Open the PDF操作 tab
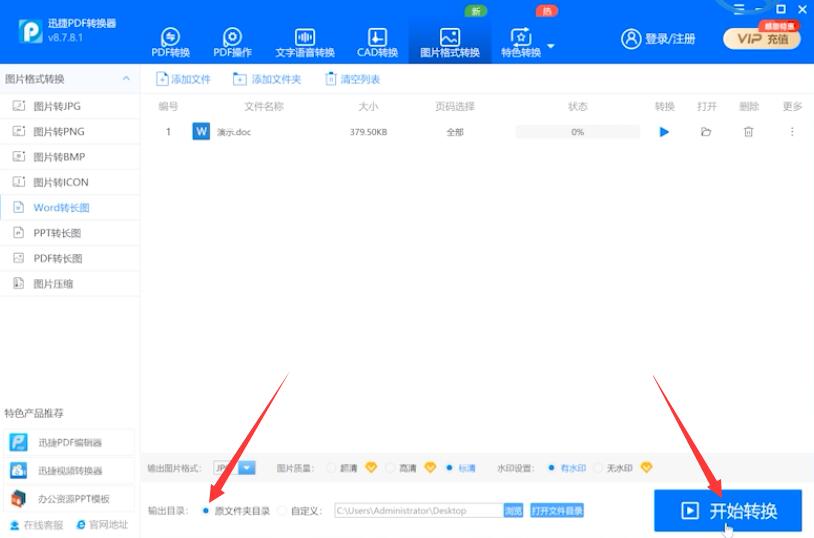This screenshot has height=538, width=814. [232, 43]
